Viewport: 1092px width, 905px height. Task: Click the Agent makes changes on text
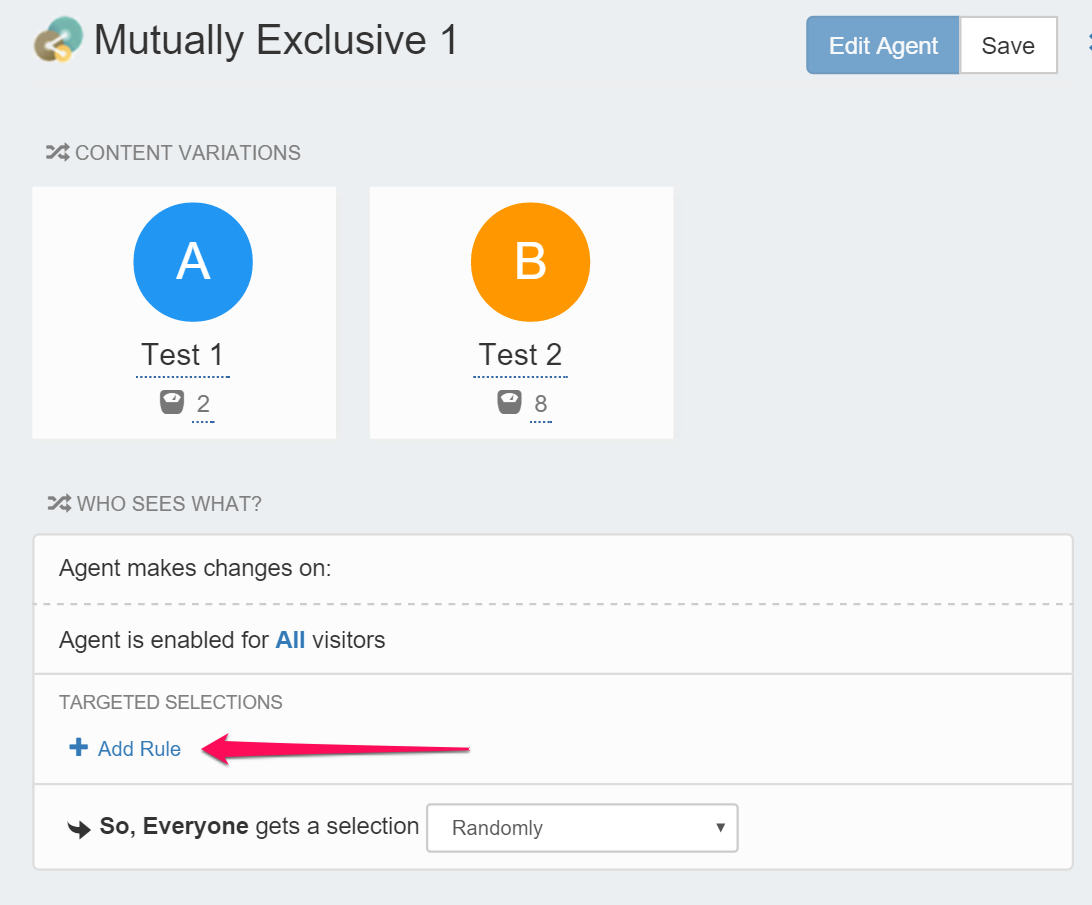[x=195, y=568]
